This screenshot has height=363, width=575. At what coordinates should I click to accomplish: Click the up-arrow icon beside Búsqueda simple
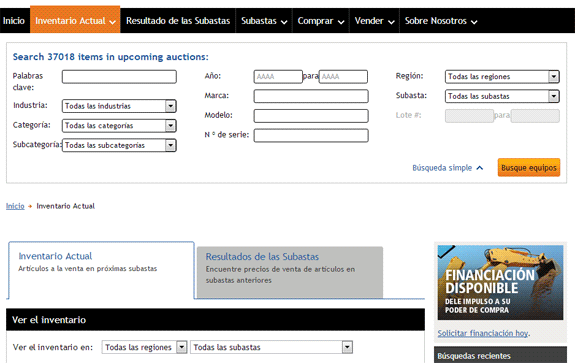pyautogui.click(x=480, y=168)
